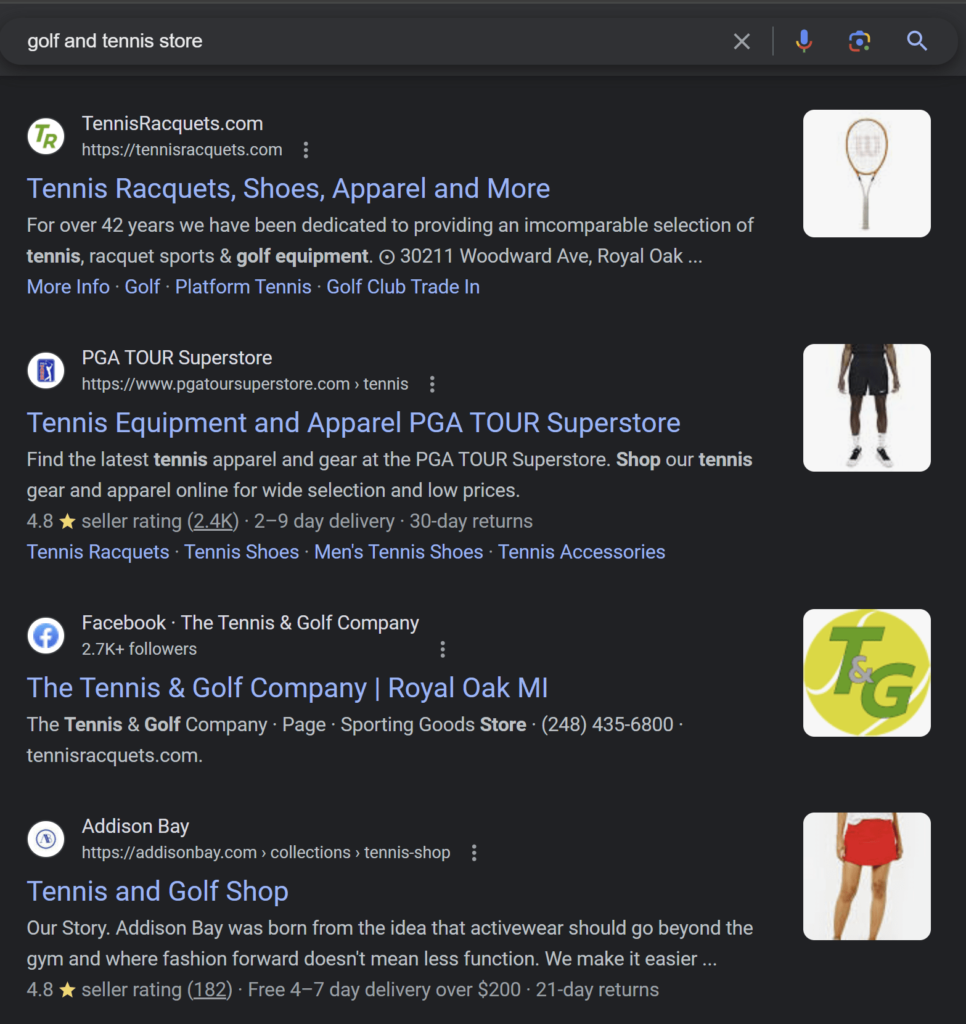966x1024 pixels.
Task: Open the Golf Club Trade In sitelink
Action: tap(403, 287)
